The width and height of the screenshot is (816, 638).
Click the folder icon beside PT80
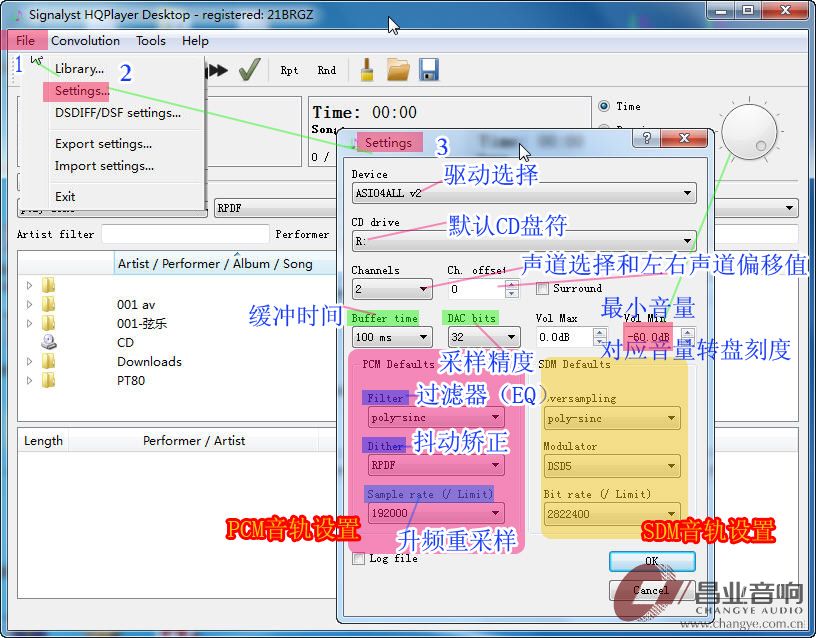48,380
